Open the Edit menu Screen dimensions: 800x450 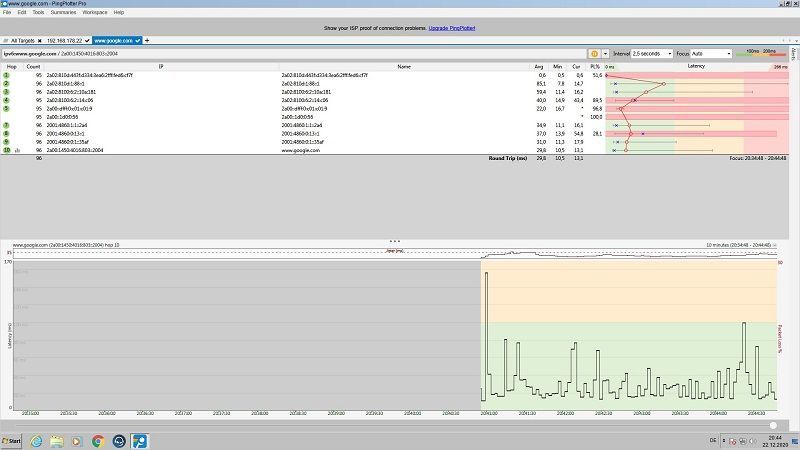[x=21, y=12]
